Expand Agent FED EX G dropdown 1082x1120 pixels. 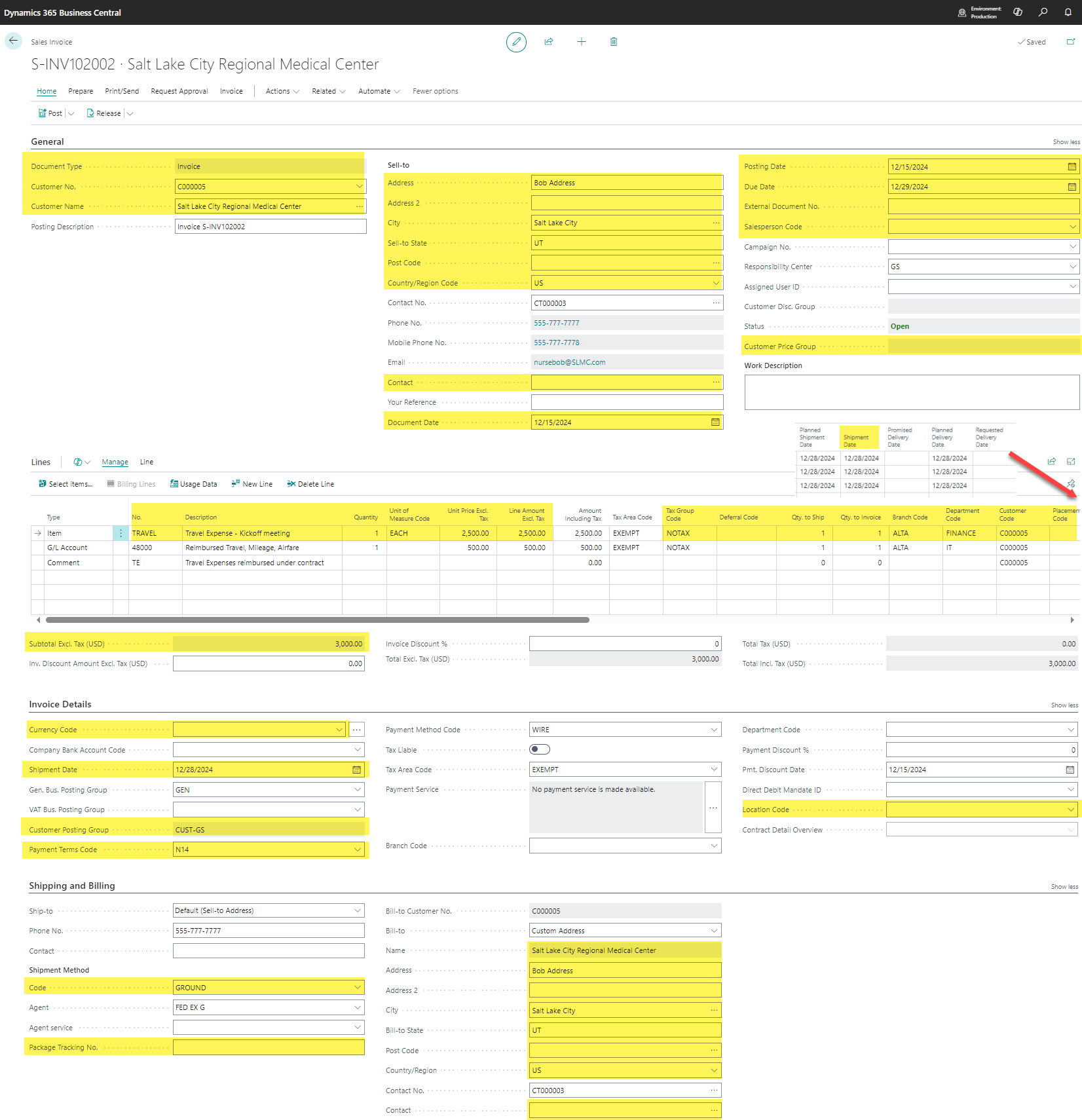358,1007
